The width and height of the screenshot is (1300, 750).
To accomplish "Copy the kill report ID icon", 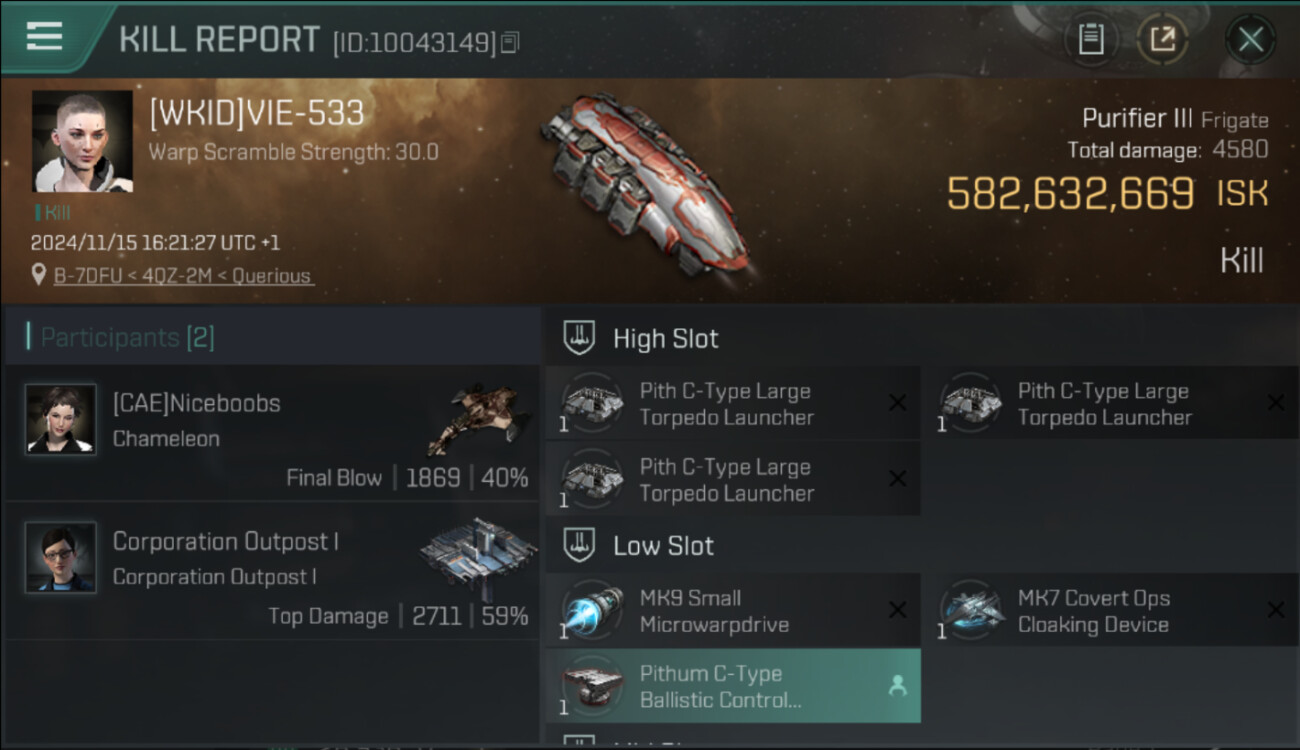I will [511, 43].
